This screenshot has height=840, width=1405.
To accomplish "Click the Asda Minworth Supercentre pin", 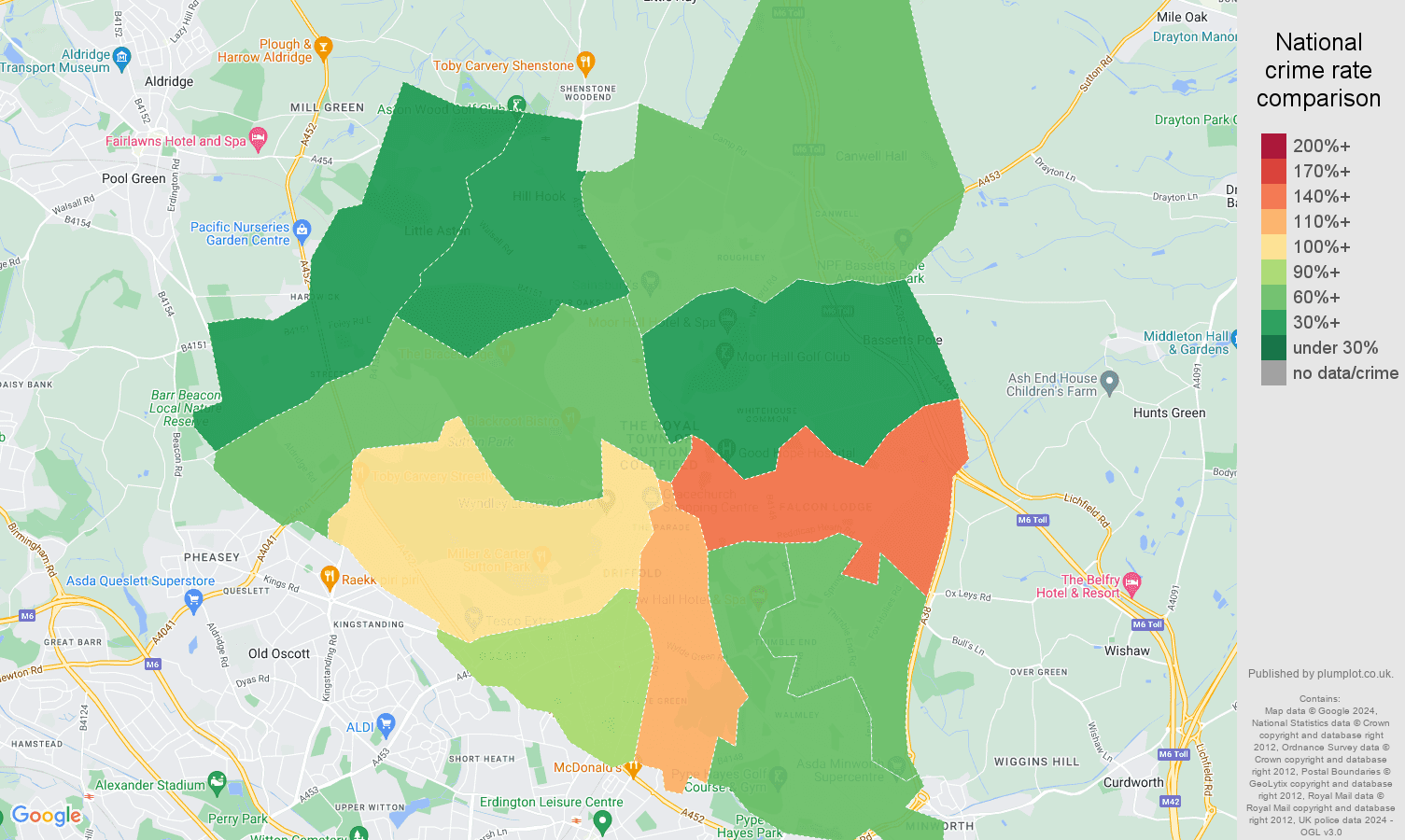I will click(x=897, y=766).
